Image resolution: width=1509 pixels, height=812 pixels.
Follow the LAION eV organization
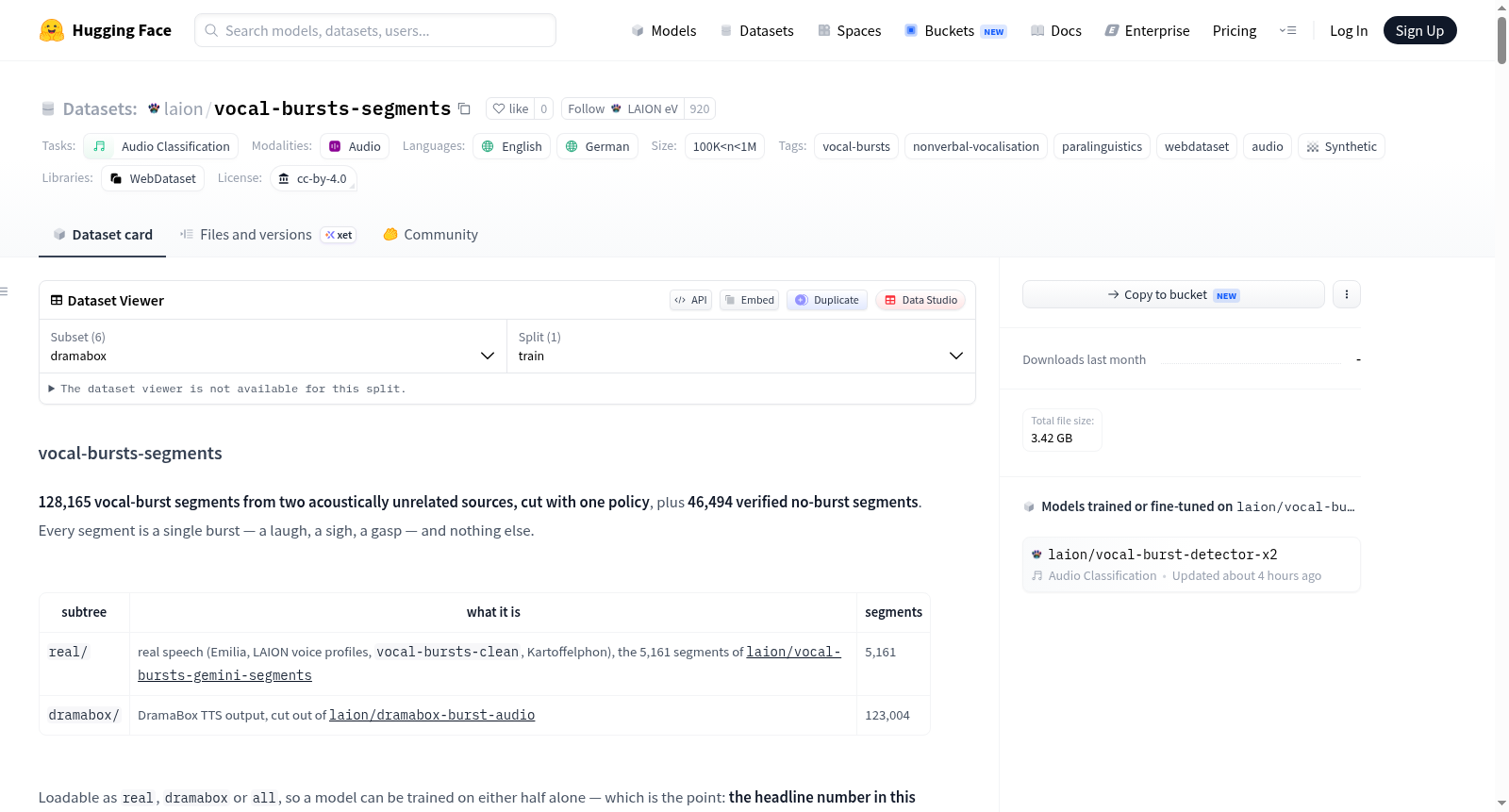point(622,108)
